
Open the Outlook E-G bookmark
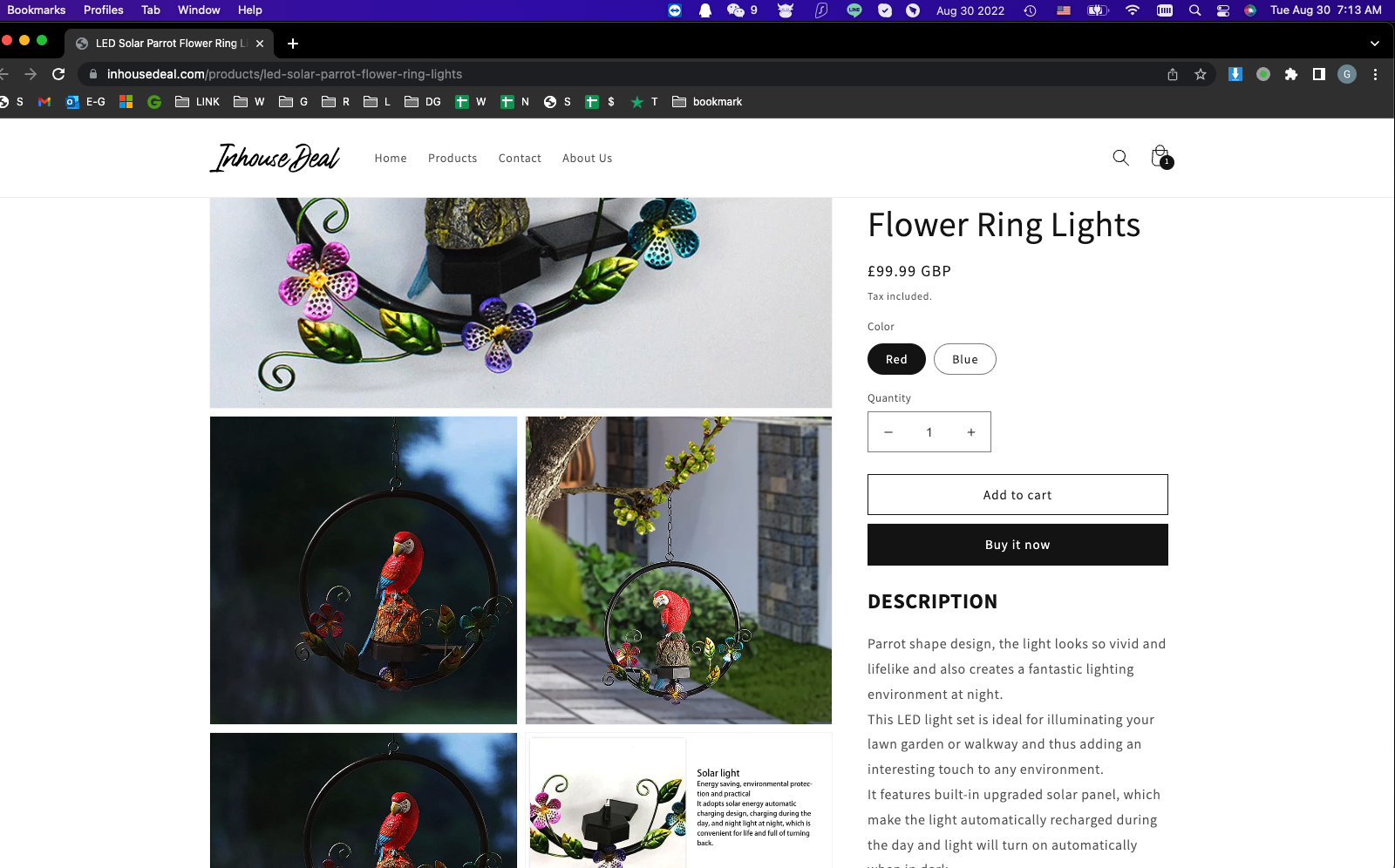point(85,102)
